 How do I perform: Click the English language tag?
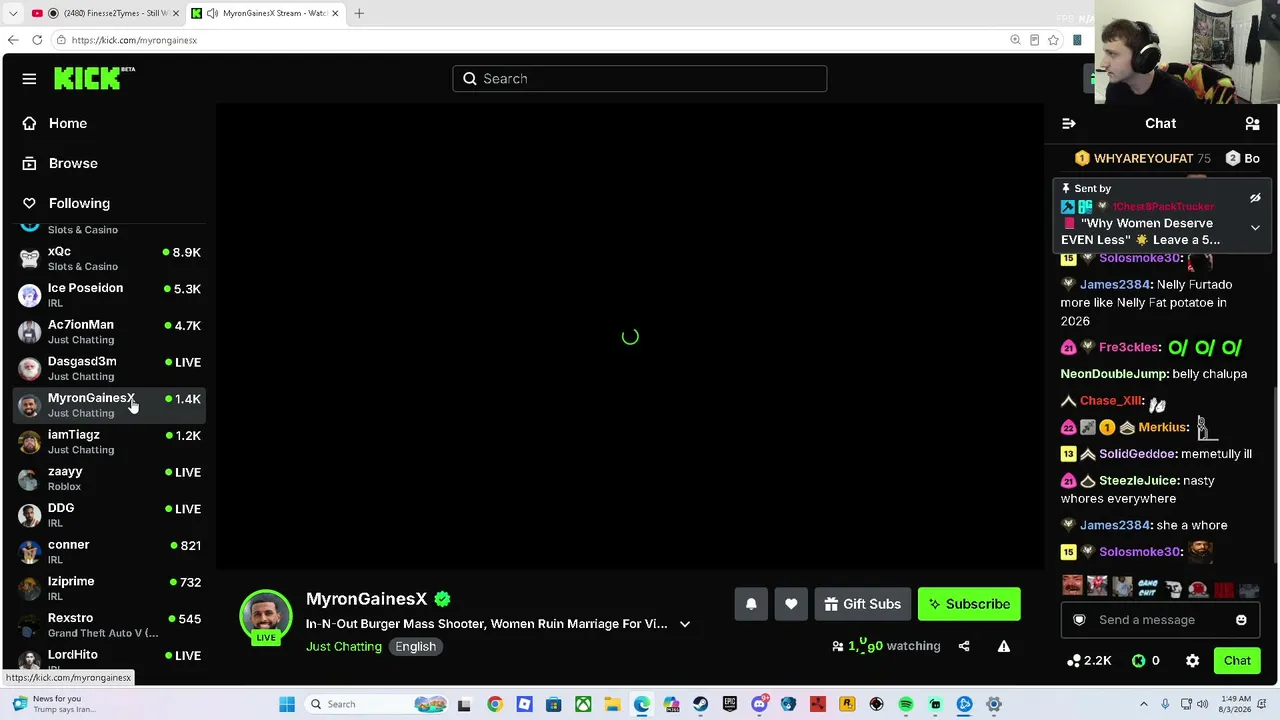[x=415, y=646]
